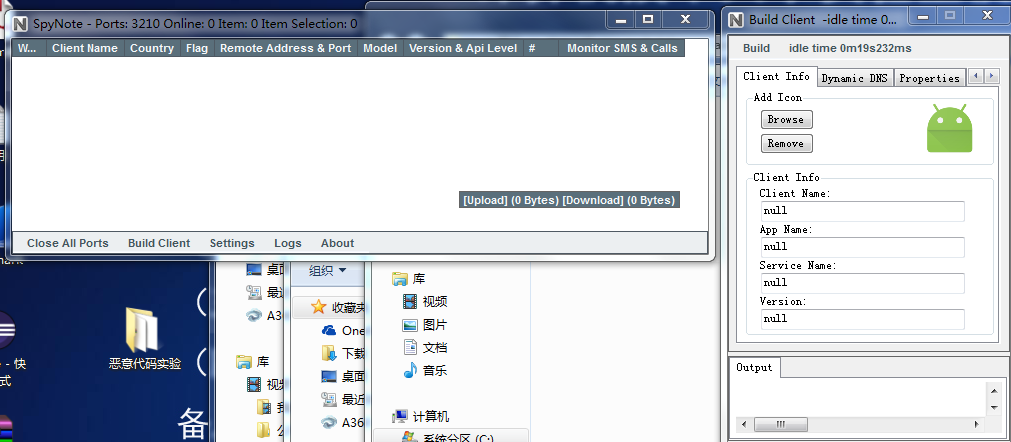Click the Build menu in Build Client window
The height and width of the screenshot is (442, 1011).
[756, 48]
